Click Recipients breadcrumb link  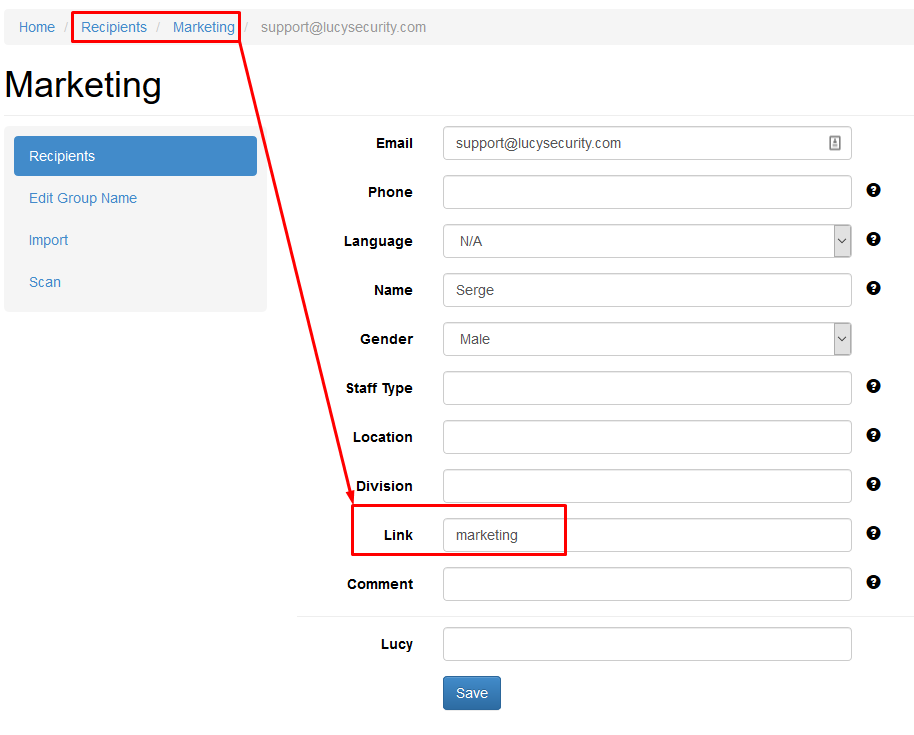pos(114,27)
